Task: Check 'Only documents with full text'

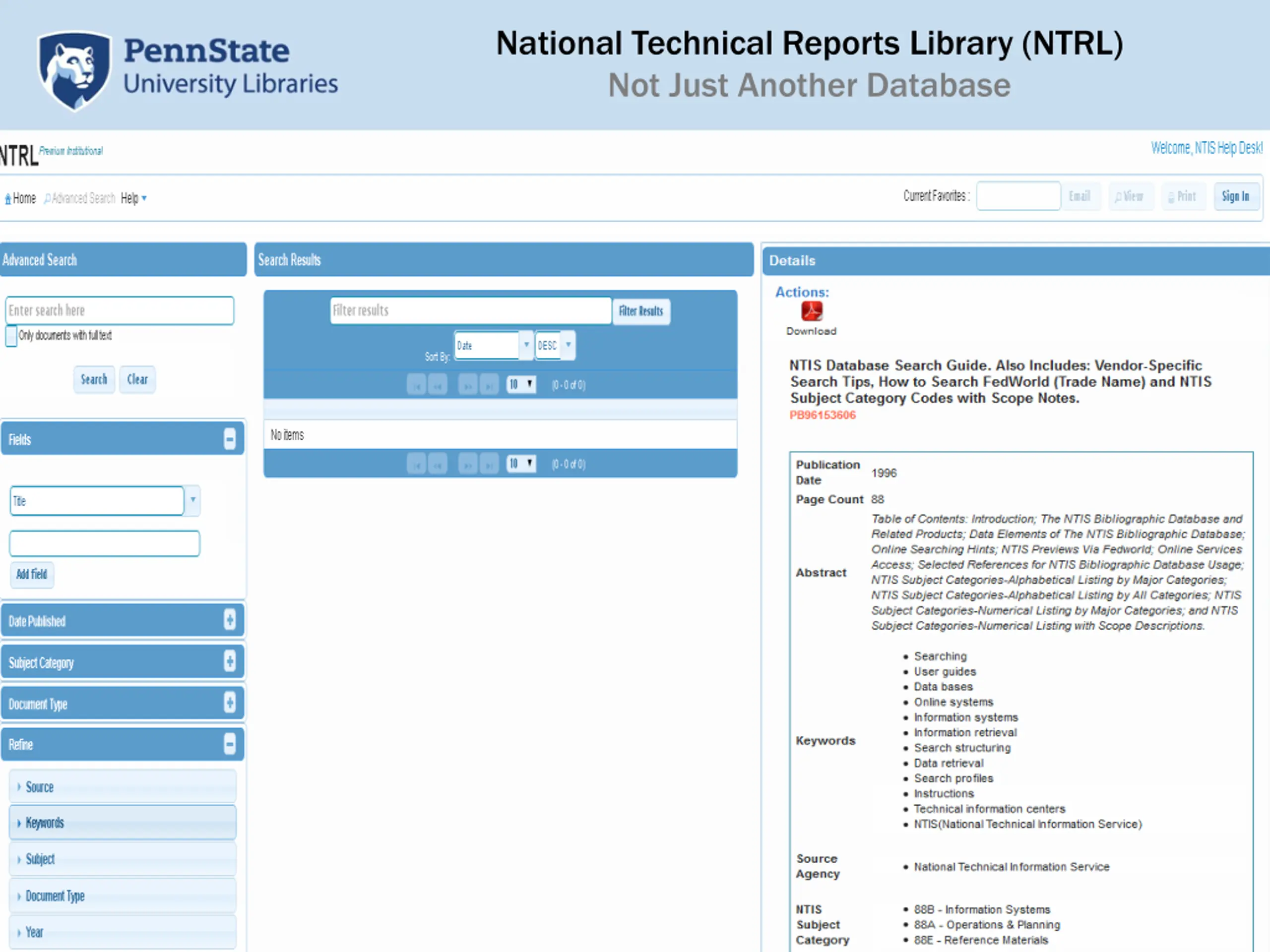Action: click(x=11, y=336)
